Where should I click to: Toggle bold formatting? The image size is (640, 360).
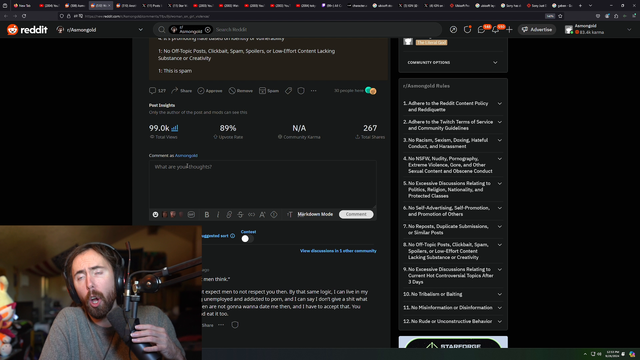tap(207, 214)
